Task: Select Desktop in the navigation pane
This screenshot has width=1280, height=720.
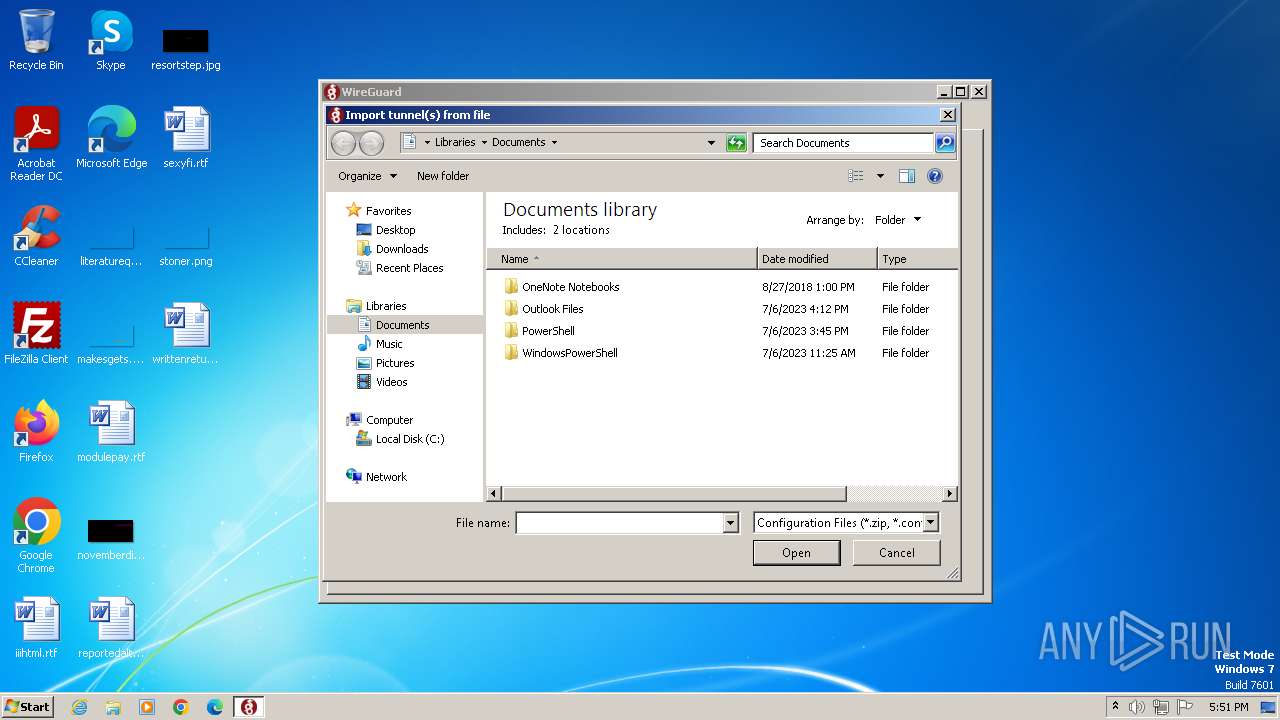Action: coord(395,230)
